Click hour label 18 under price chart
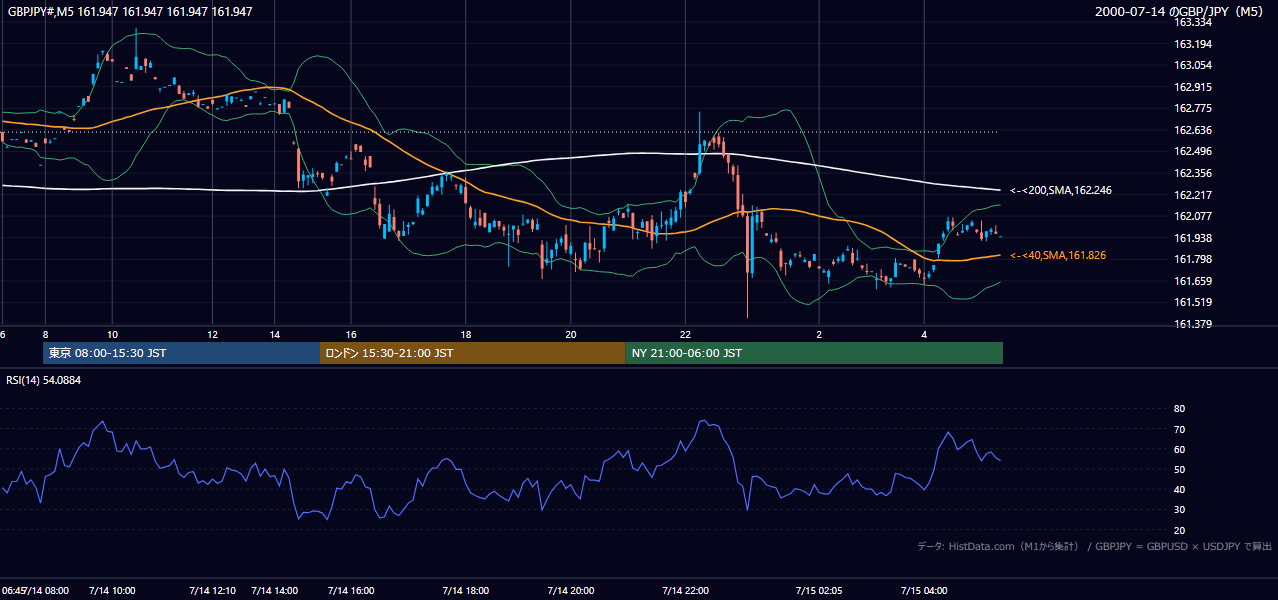The height and width of the screenshot is (600, 1278). pos(465,334)
